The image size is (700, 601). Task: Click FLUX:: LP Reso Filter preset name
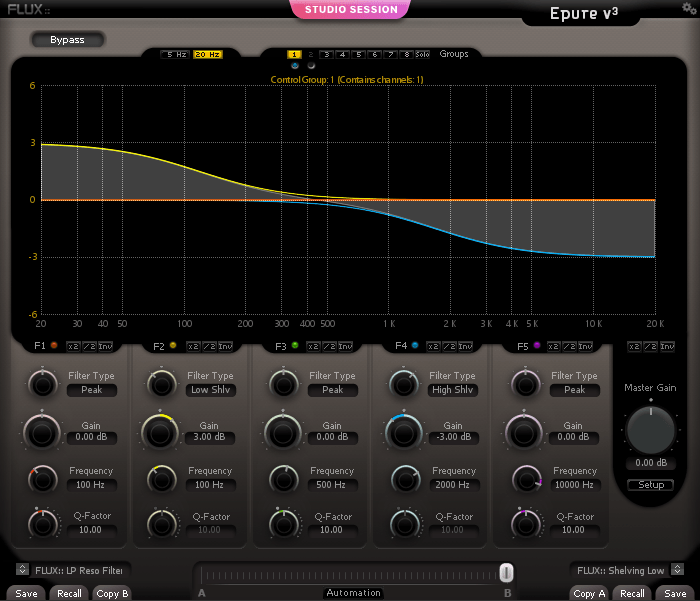(79, 571)
